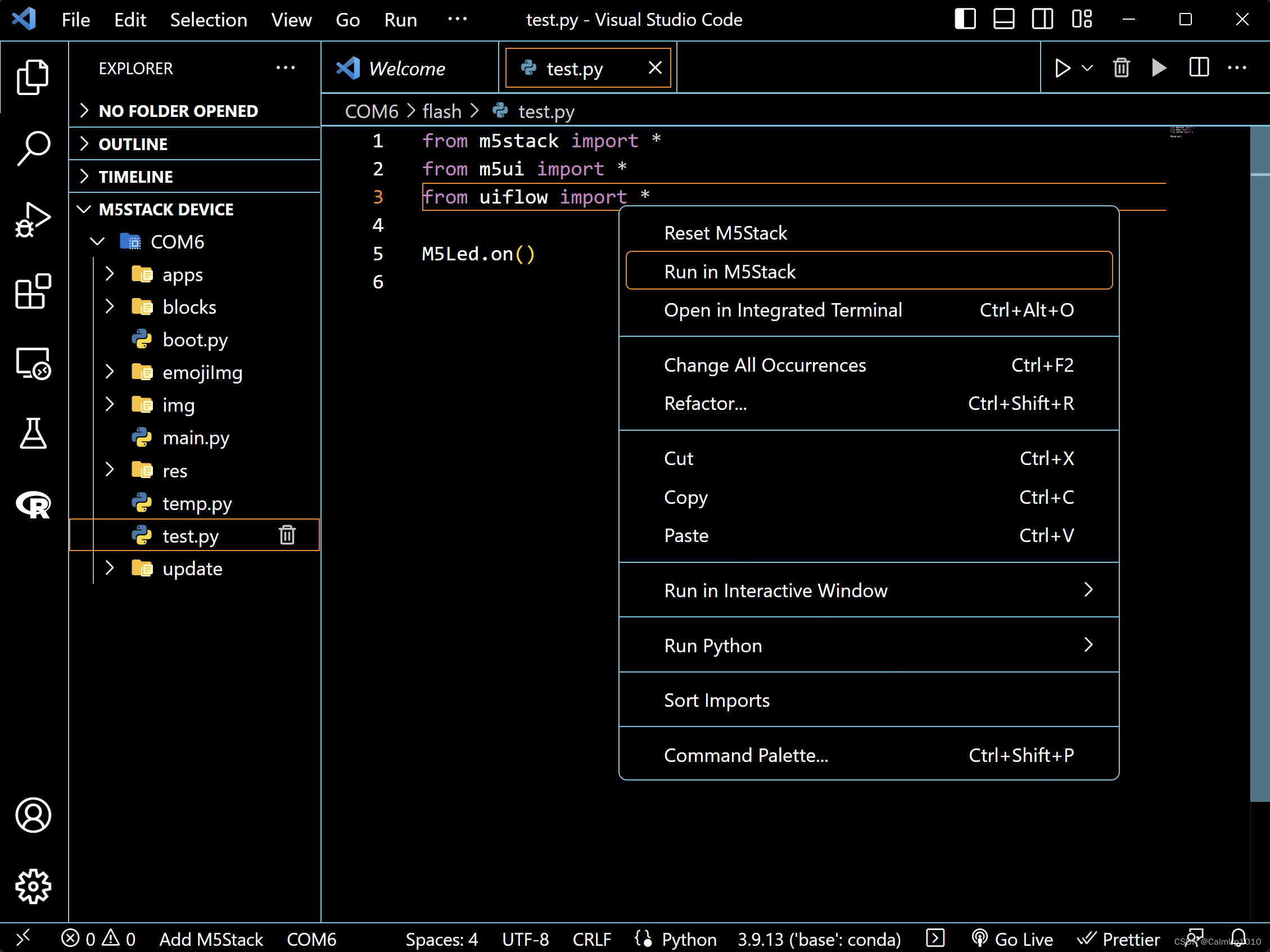Choose Reset M5Stack from context menu
Viewport: 1270px width, 952px height.
869,233
